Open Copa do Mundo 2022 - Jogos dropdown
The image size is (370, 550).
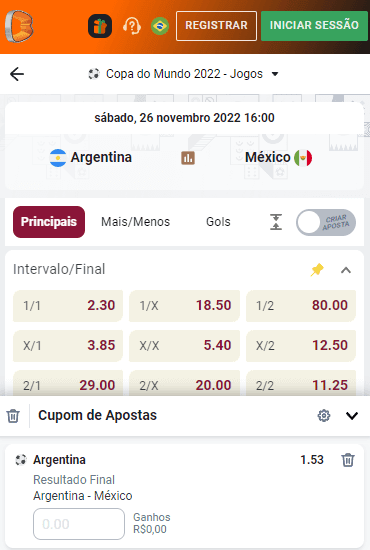[183, 74]
